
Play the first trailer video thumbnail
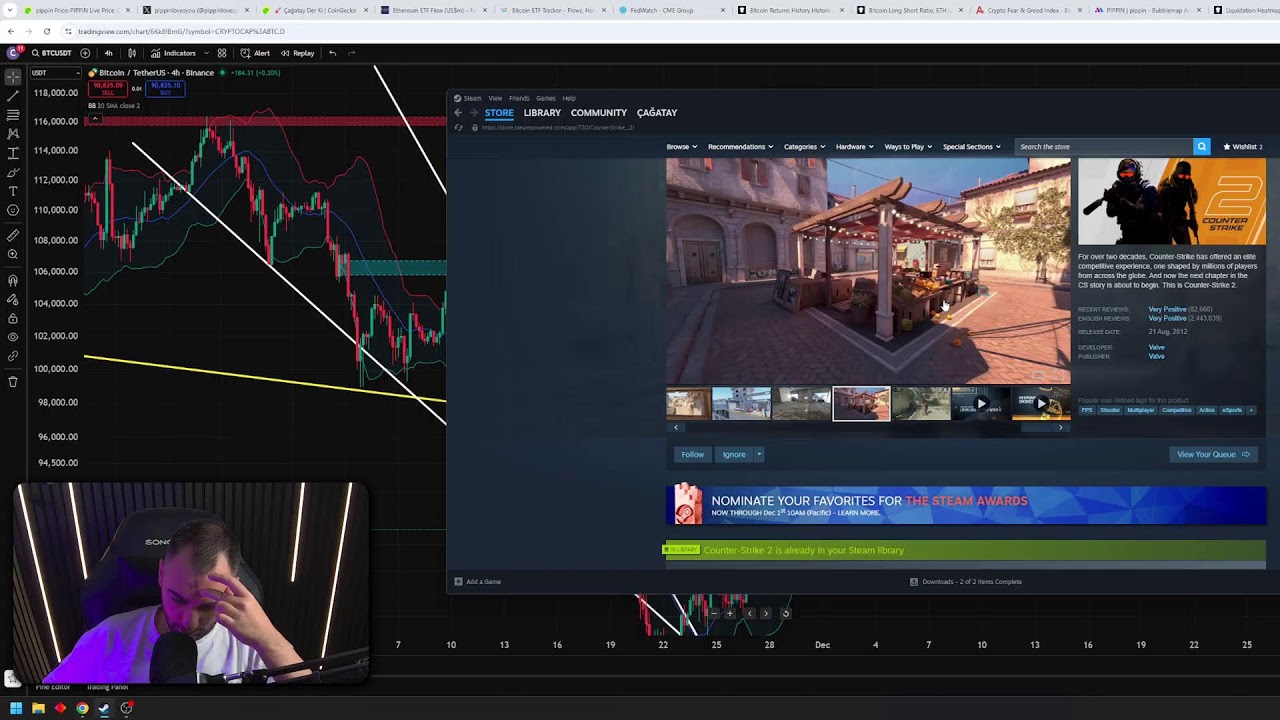pyautogui.click(x=981, y=404)
